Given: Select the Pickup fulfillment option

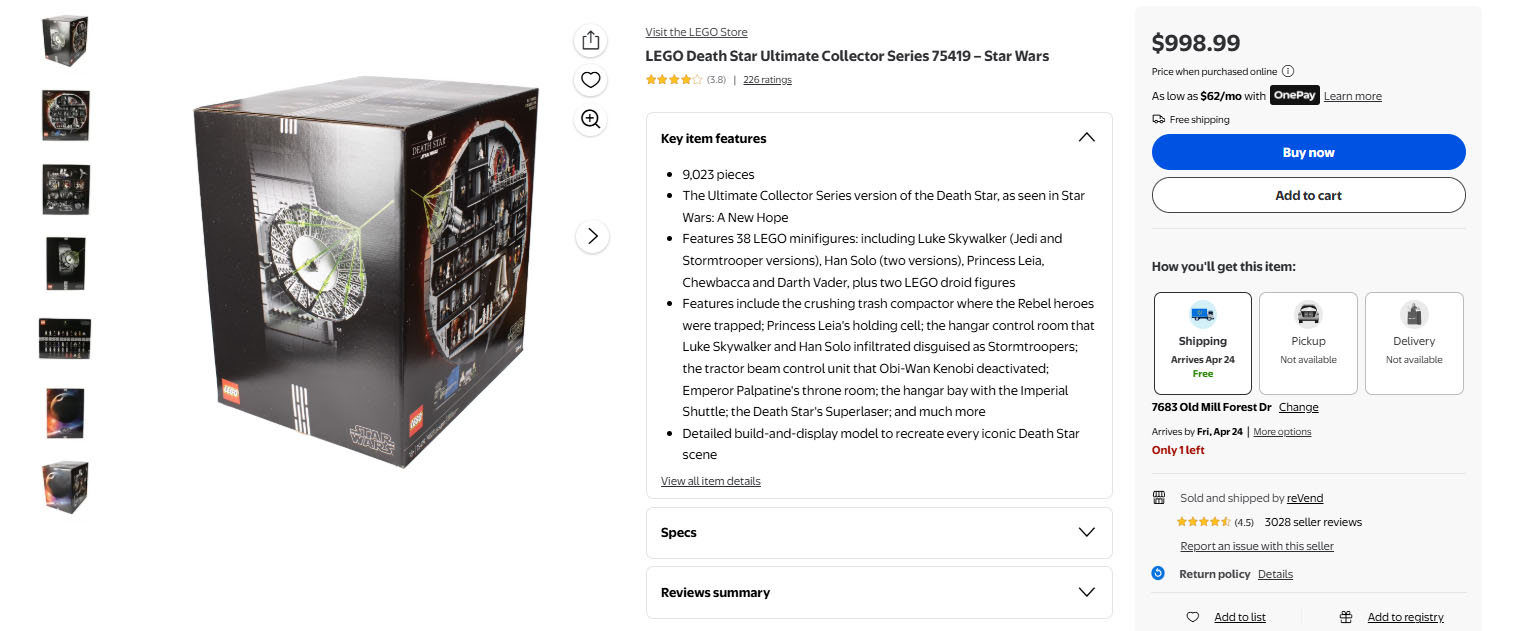Looking at the screenshot, I should (x=1308, y=343).
